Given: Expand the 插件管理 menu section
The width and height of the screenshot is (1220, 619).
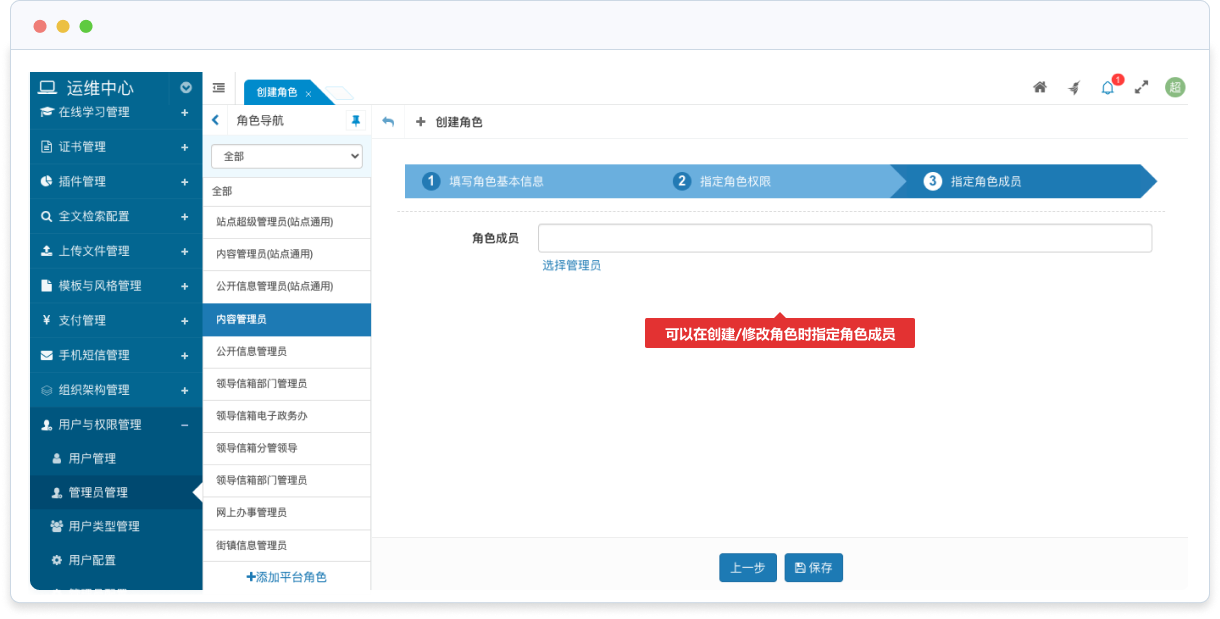Looking at the screenshot, I should (x=184, y=182).
